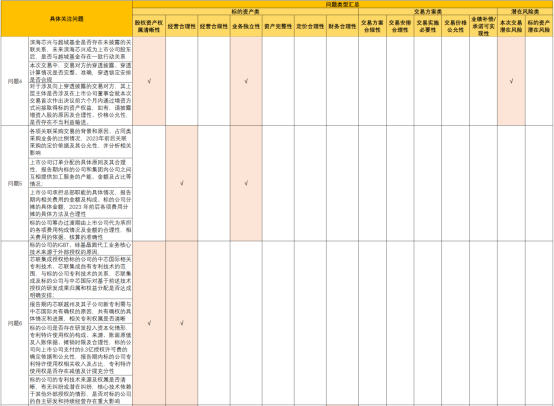Click the 问题4 row label
This screenshot has height=406, width=554.
tap(15, 81)
